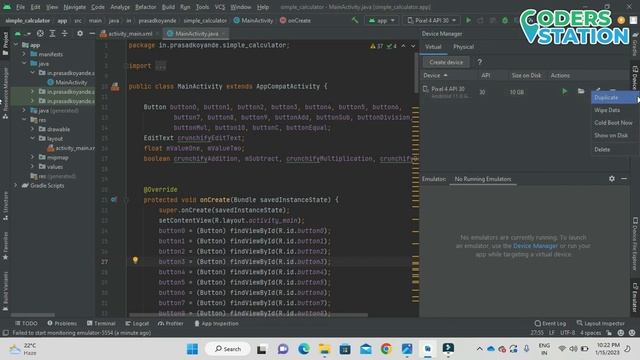
Task: Expand the manifests folder
Action: point(24,54)
